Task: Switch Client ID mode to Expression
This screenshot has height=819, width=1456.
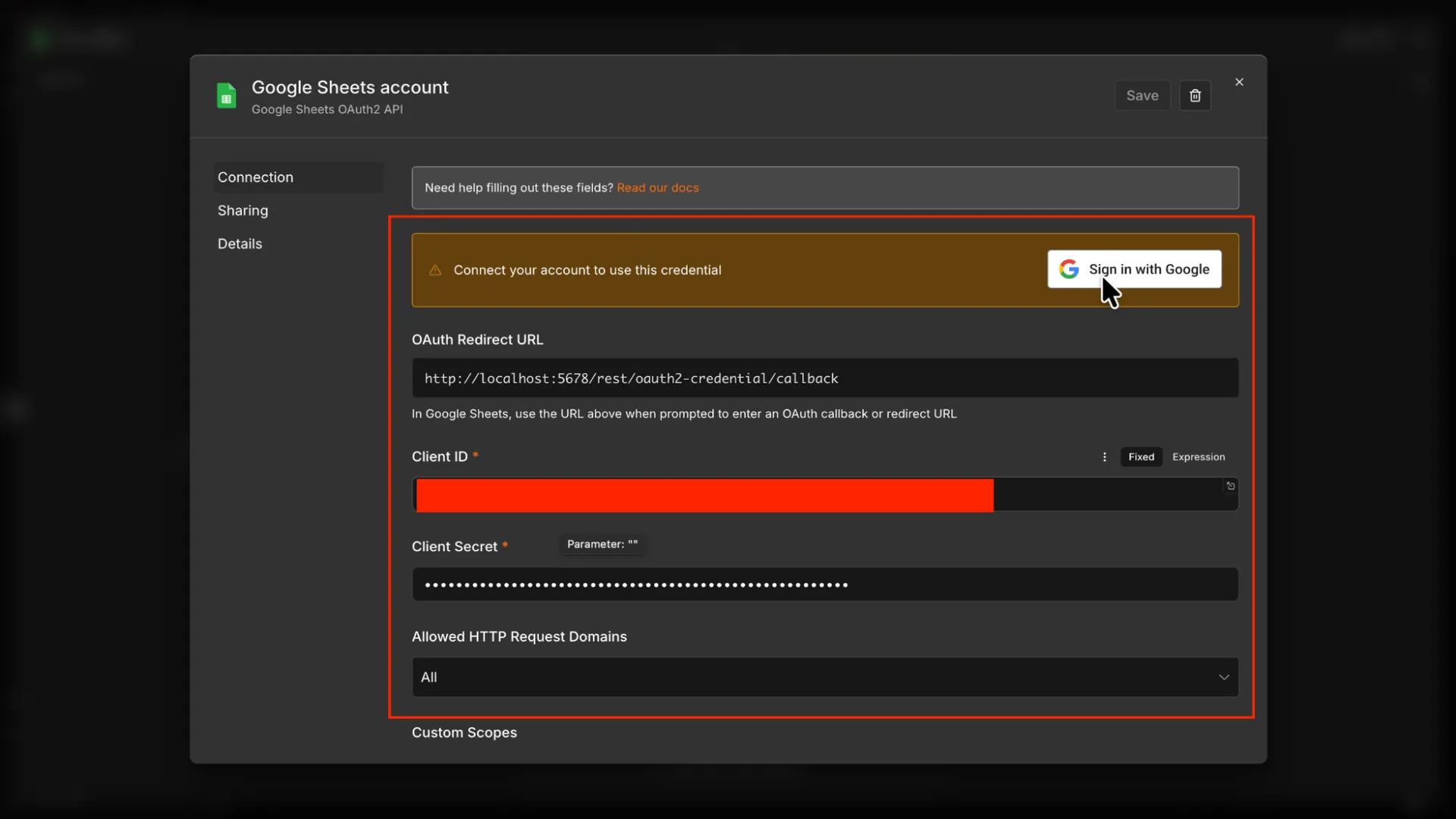Action: coord(1198,457)
